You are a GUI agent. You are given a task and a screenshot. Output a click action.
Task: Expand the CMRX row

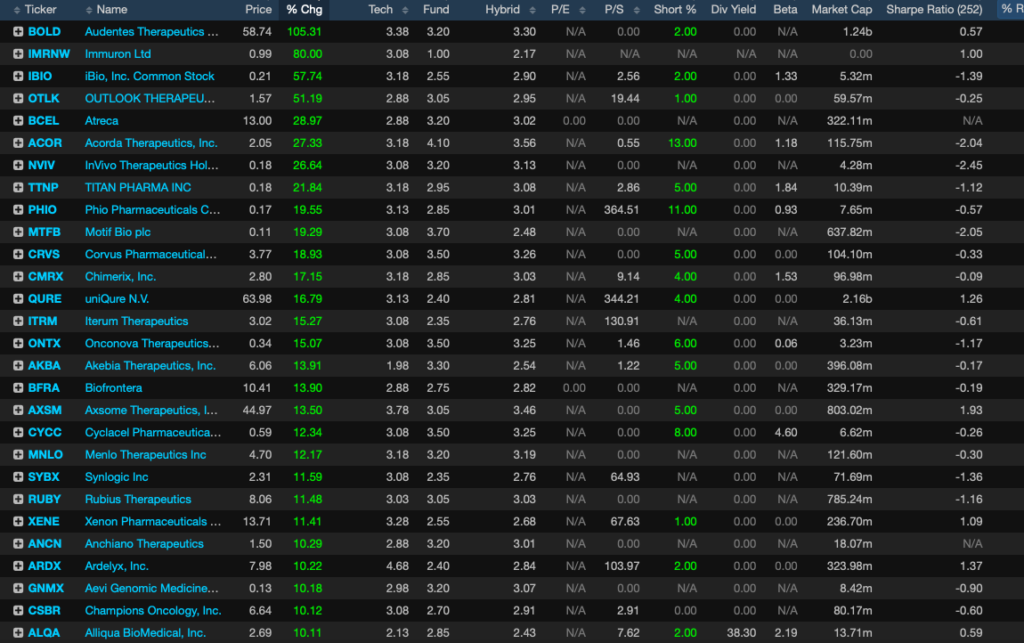click(x=18, y=276)
